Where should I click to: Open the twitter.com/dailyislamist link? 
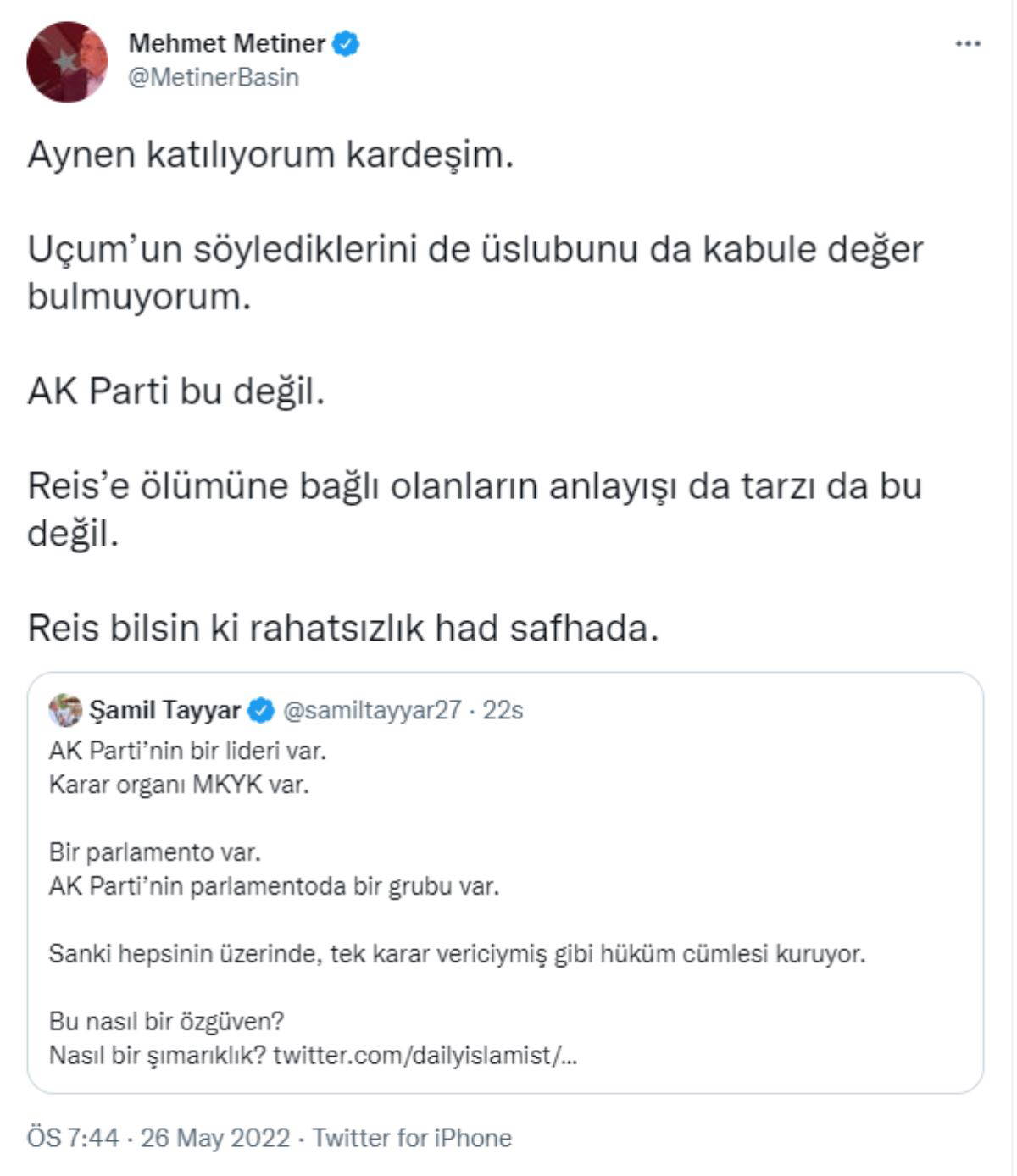tap(425, 1056)
